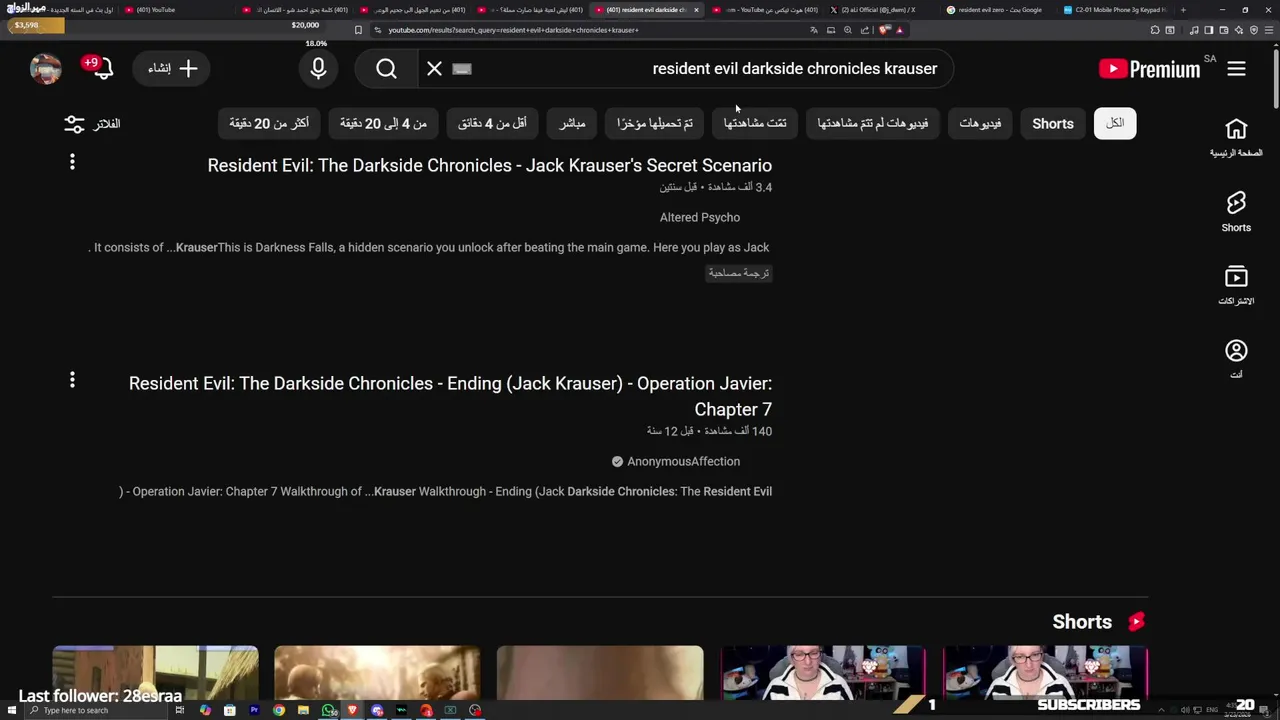
Task: Select the Under 4 minutes filter chip
Action: click(492, 123)
